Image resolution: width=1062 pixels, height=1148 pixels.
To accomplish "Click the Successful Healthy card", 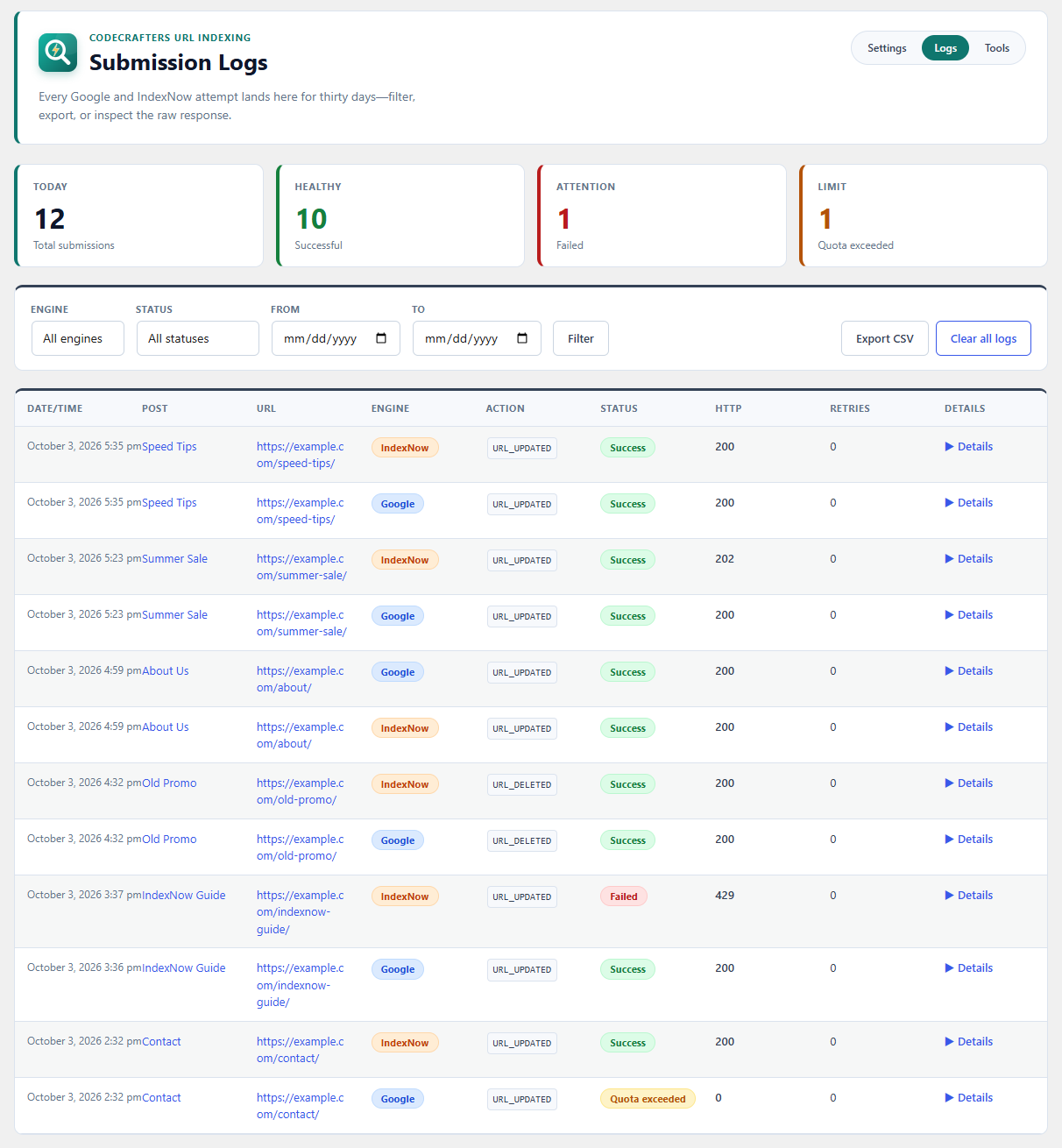I will 400,216.
